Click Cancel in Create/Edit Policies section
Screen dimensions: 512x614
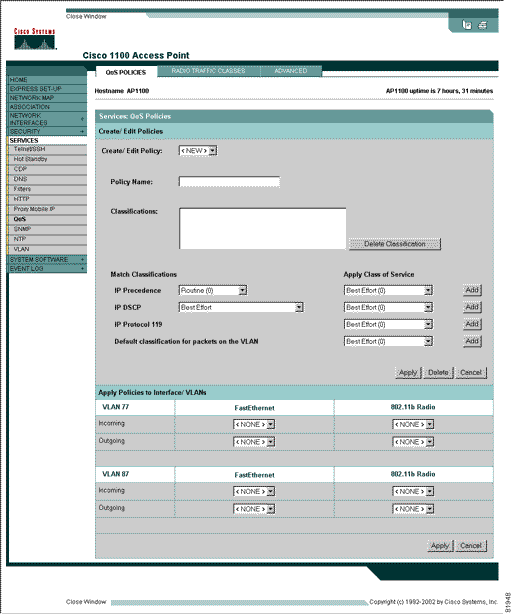point(471,373)
